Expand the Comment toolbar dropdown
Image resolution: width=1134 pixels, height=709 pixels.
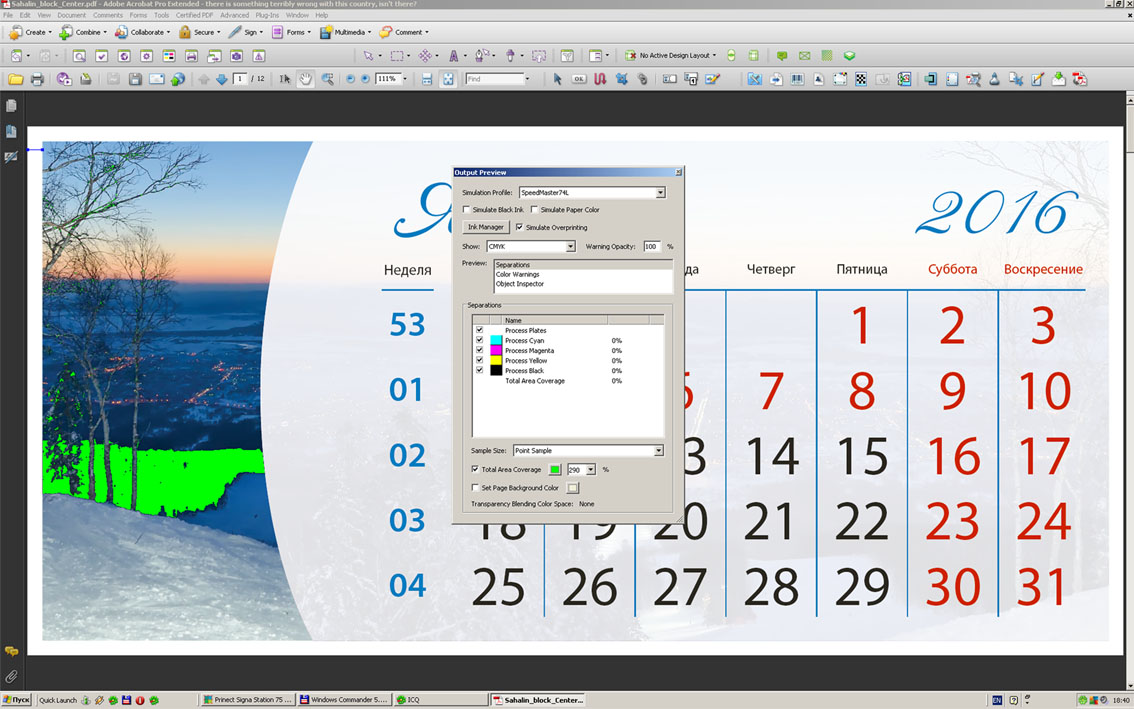(x=427, y=32)
